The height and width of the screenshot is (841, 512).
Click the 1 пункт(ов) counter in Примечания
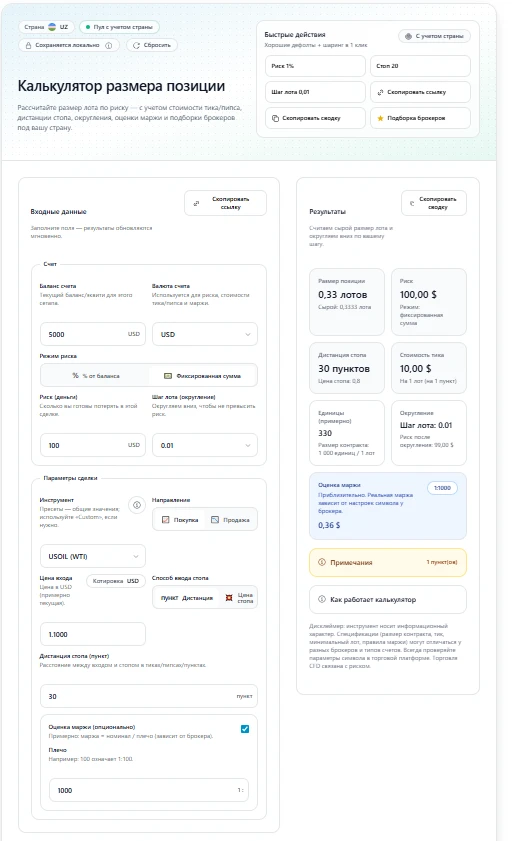click(442, 562)
